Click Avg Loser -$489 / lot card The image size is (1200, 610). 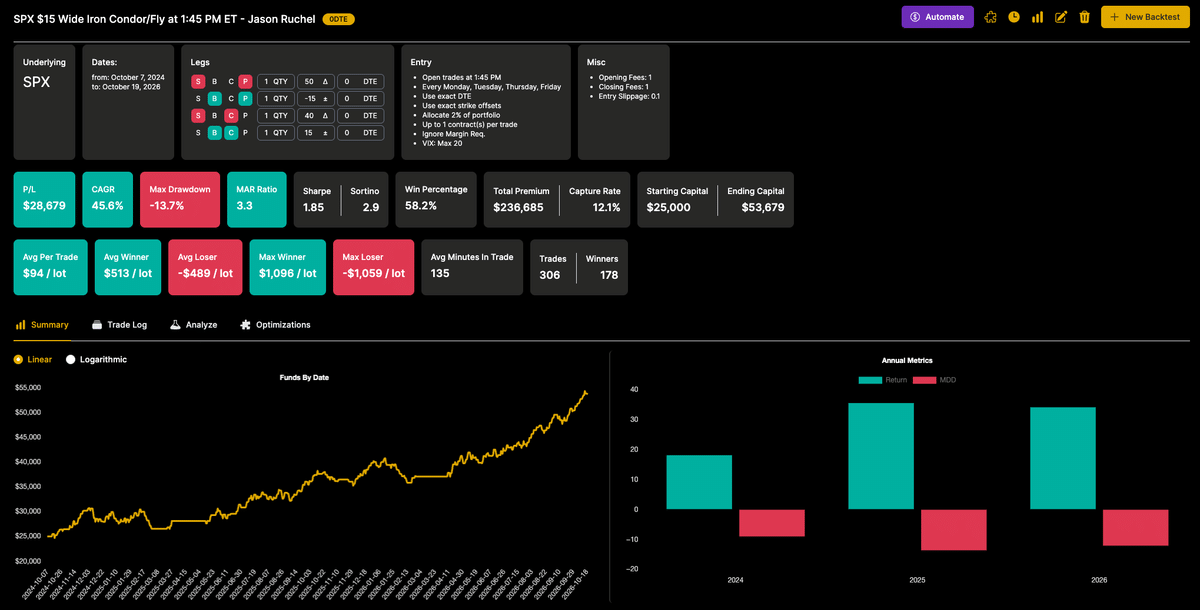pos(205,267)
